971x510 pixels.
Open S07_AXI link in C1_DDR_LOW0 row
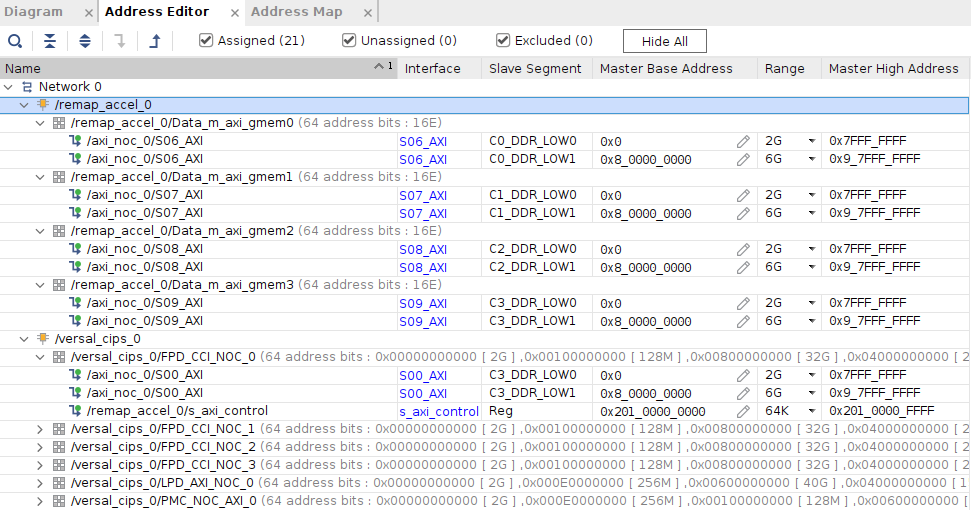tap(423, 196)
